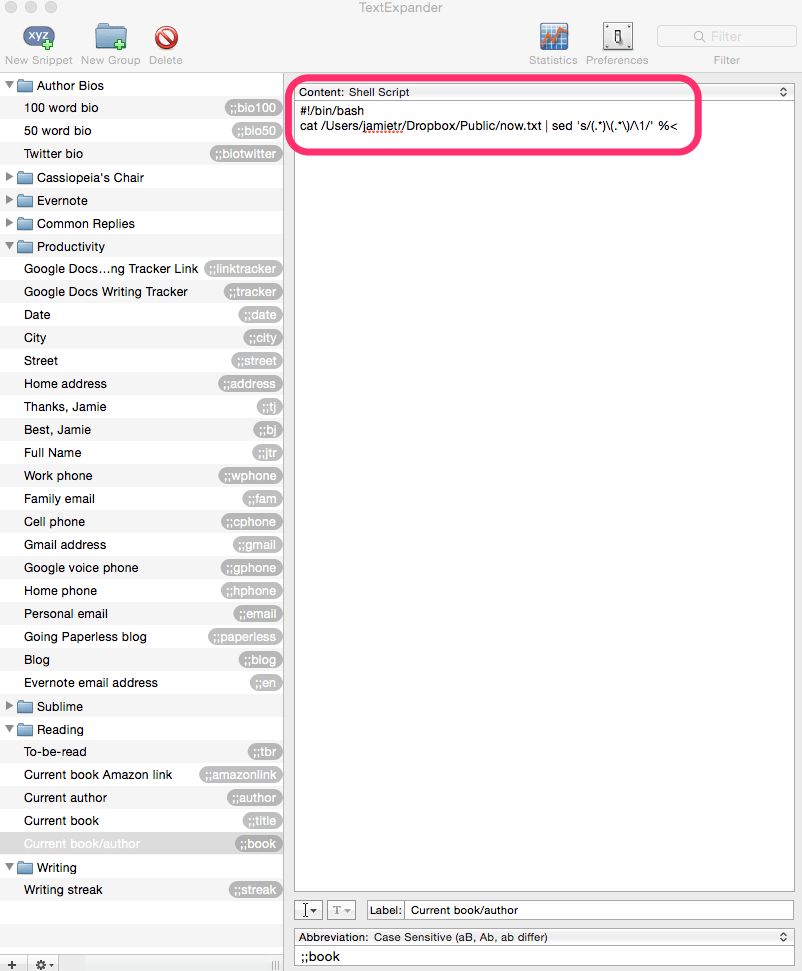Select the 50 word bio snippet
The width and height of the screenshot is (802, 971).
coord(141,131)
